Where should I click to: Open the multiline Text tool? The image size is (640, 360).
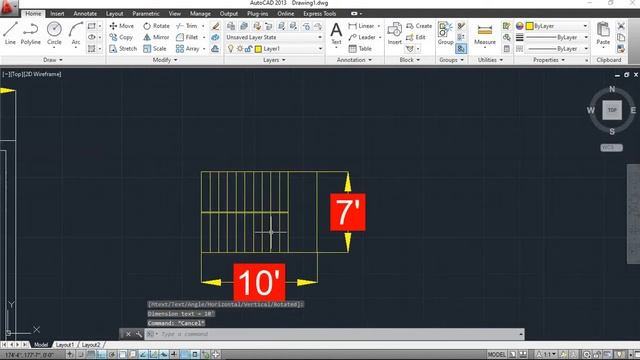(x=336, y=33)
